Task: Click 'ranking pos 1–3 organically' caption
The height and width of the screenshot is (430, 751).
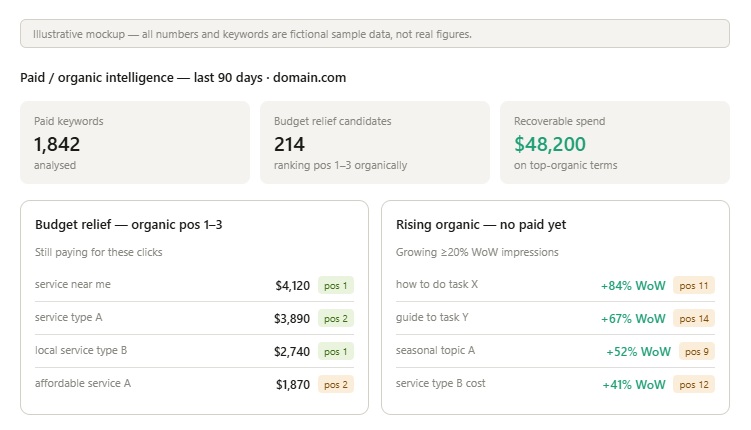Action: click(x=341, y=165)
